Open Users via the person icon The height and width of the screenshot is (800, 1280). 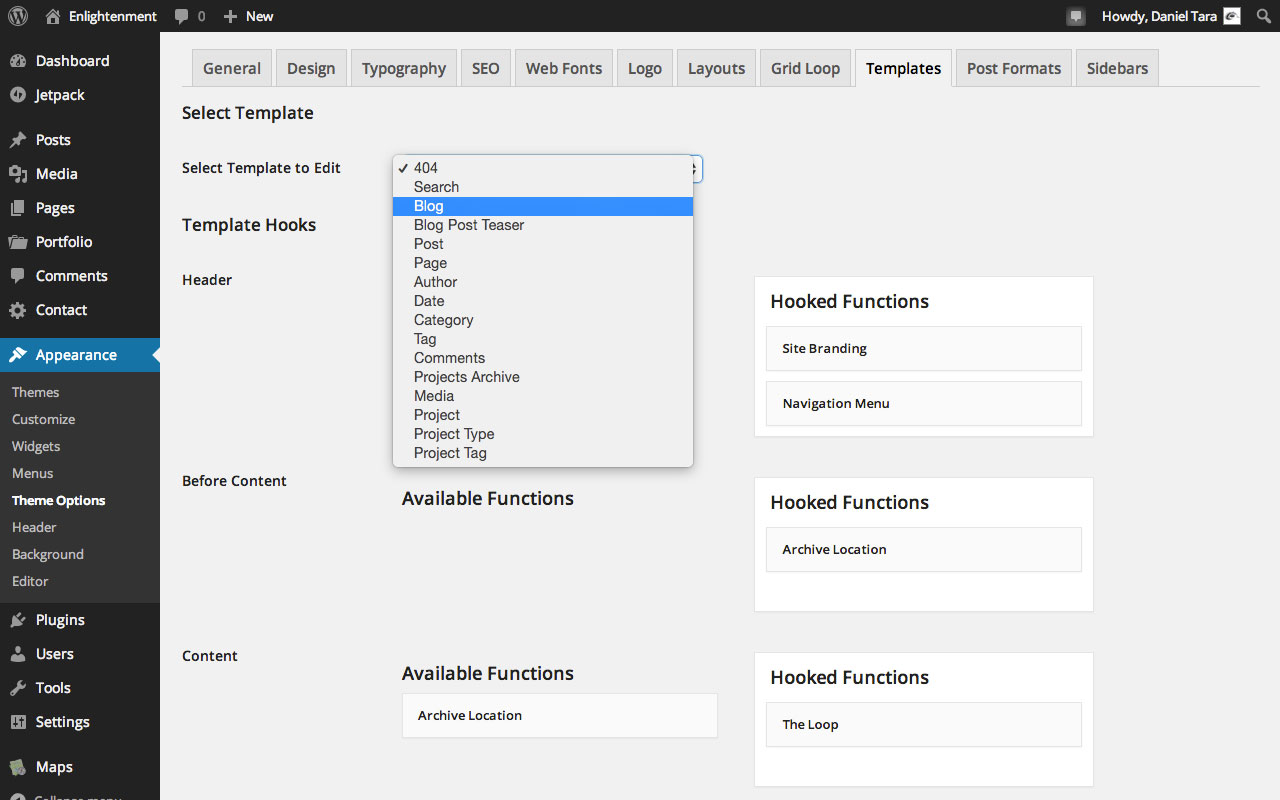pyautogui.click(x=18, y=654)
